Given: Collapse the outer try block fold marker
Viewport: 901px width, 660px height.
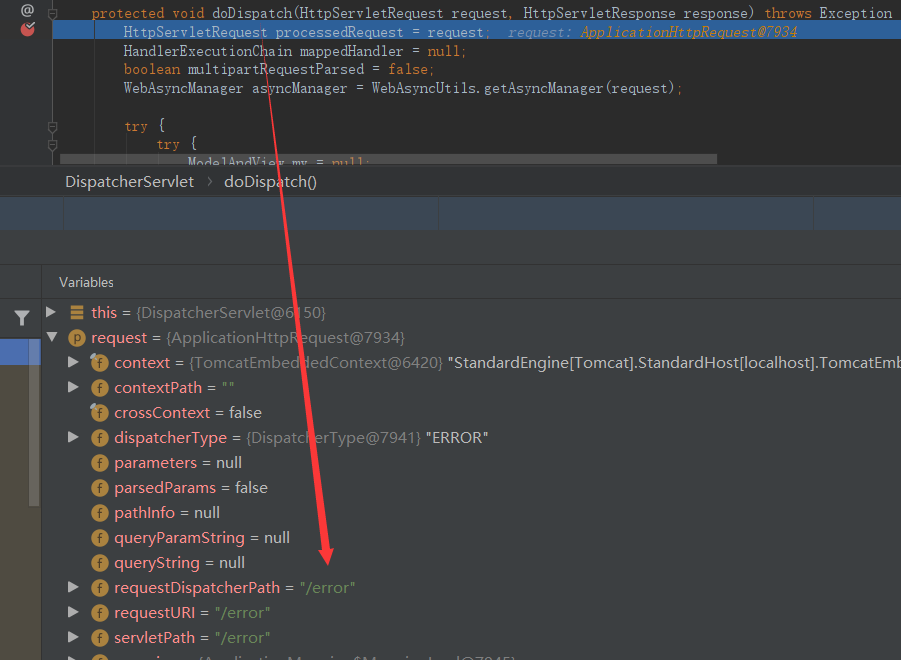Looking at the screenshot, I should pos(52,126).
